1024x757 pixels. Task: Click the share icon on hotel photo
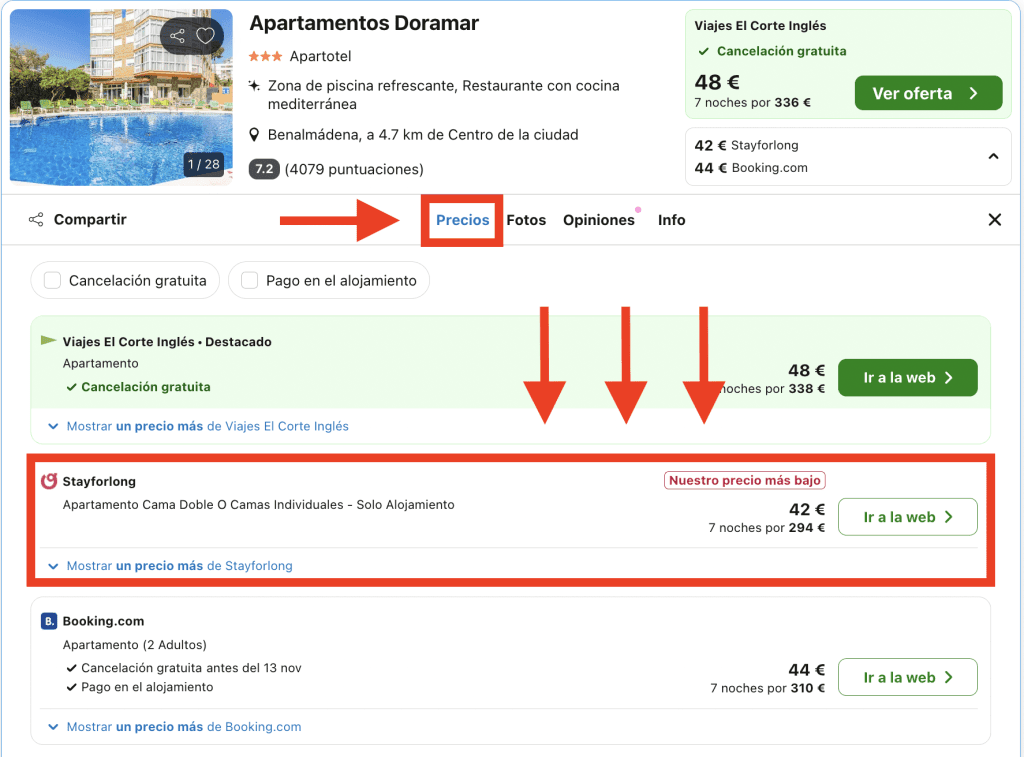[178, 36]
